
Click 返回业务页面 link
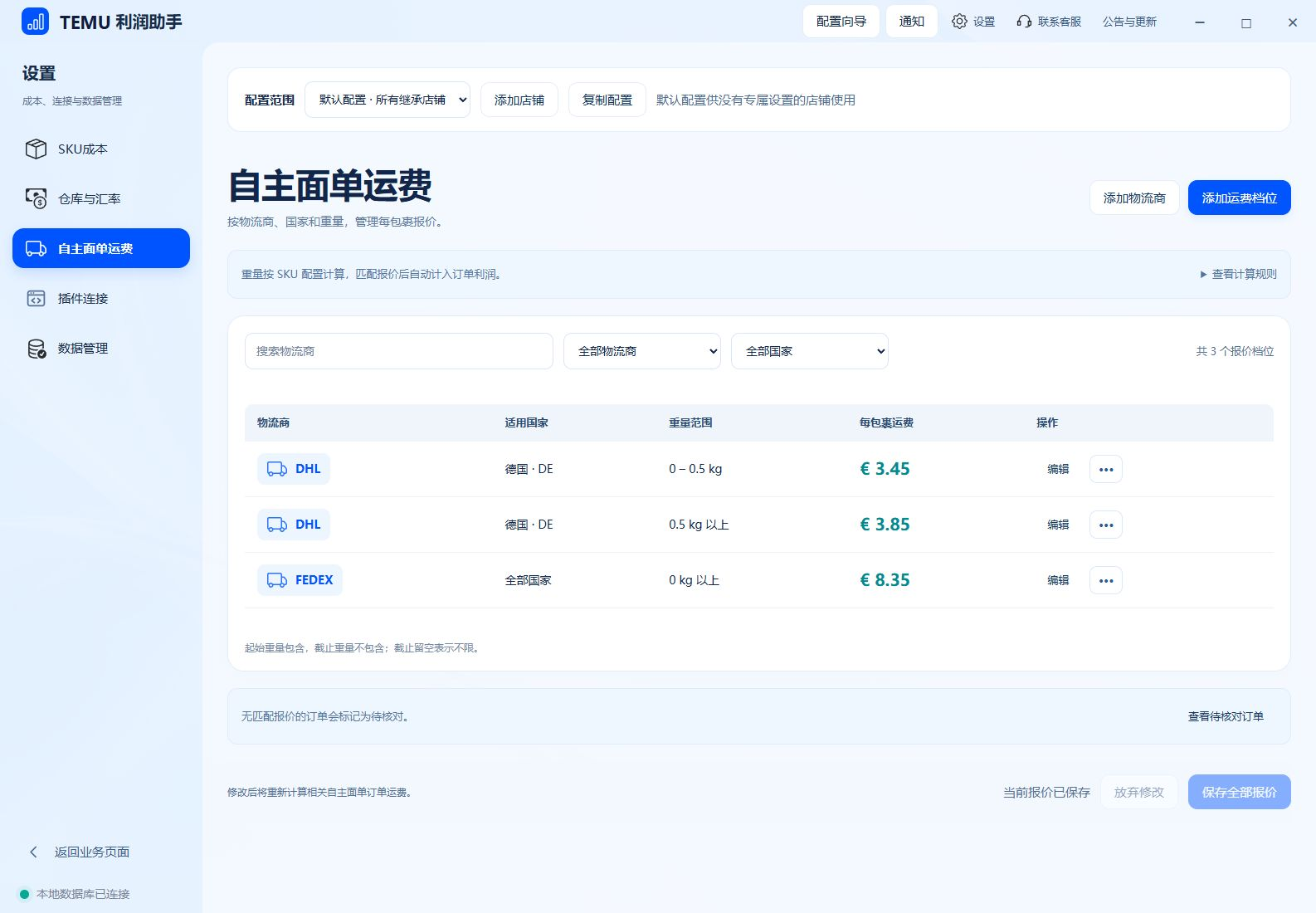[x=92, y=852]
